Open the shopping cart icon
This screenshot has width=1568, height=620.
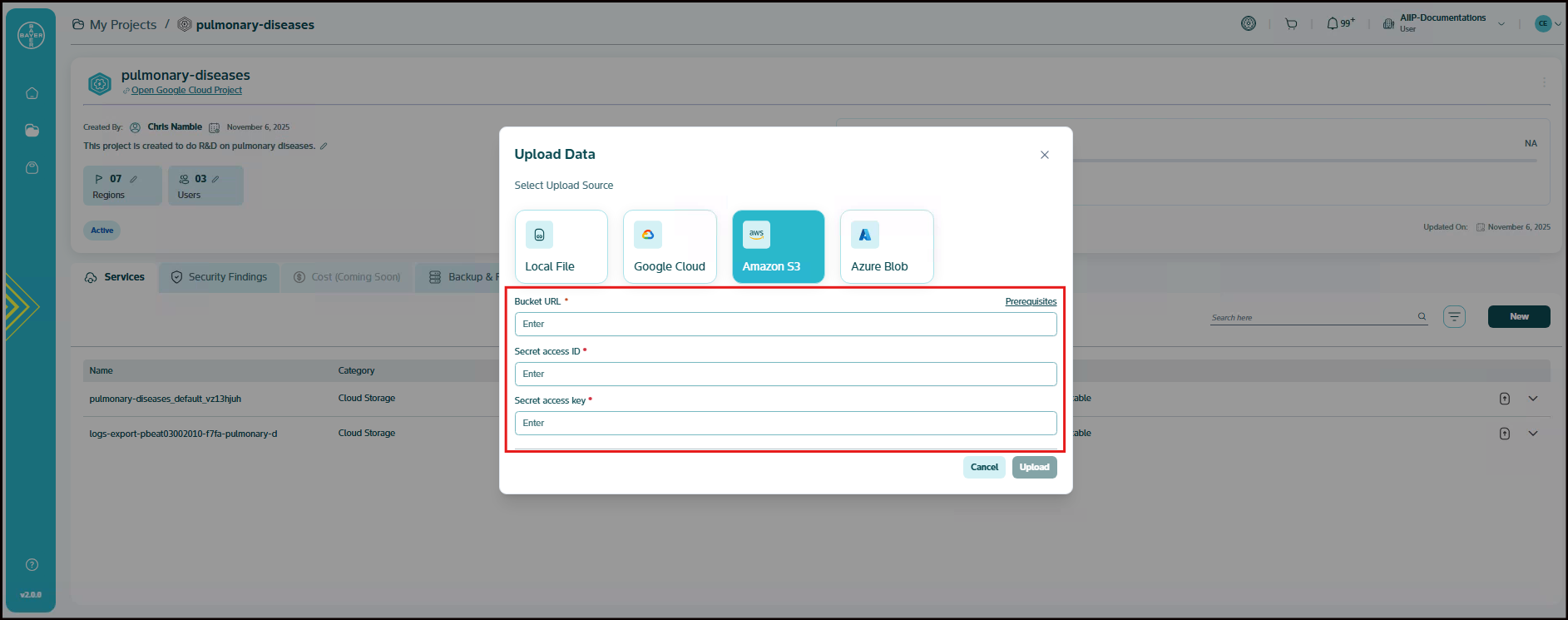click(1291, 24)
